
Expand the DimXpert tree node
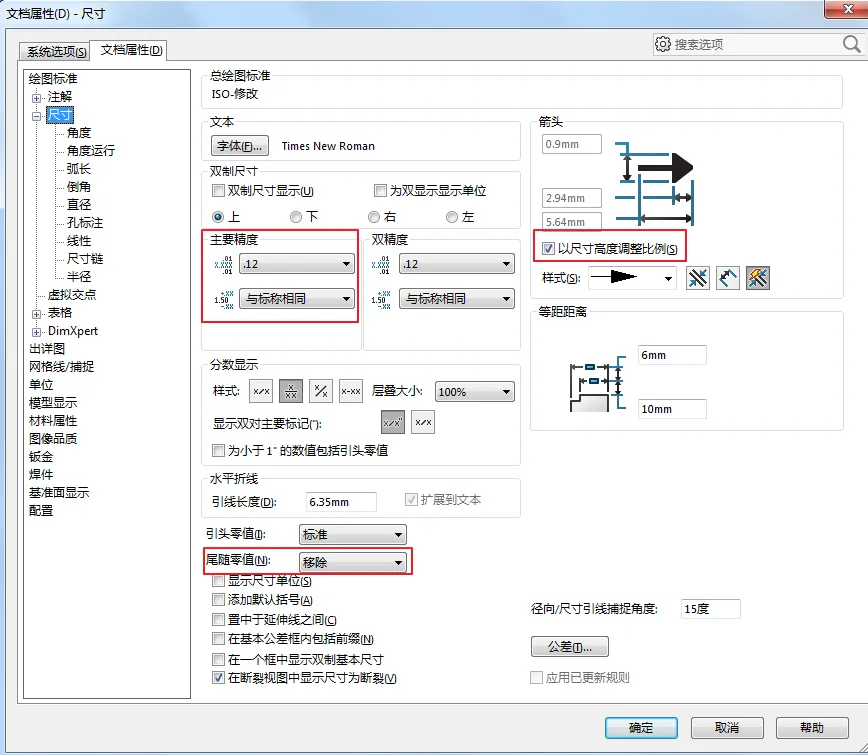click(37, 332)
